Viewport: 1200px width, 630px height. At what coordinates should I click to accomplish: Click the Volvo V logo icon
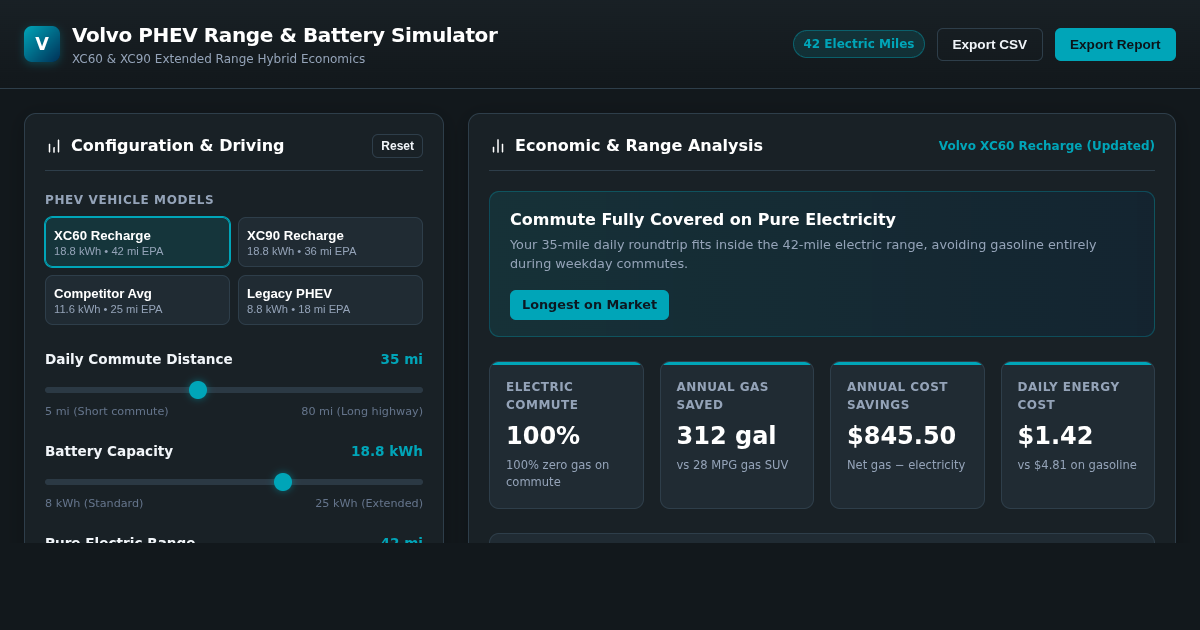click(x=42, y=44)
